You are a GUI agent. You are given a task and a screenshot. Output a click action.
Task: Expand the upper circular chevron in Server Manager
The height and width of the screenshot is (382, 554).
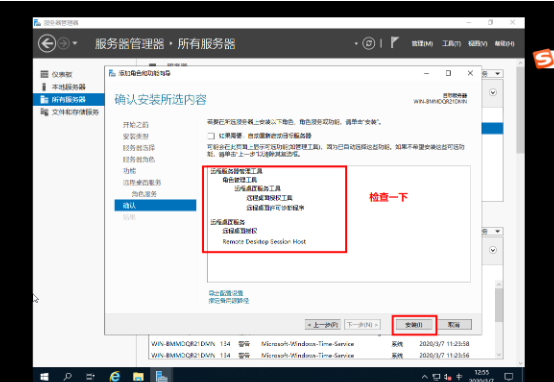[493, 92]
